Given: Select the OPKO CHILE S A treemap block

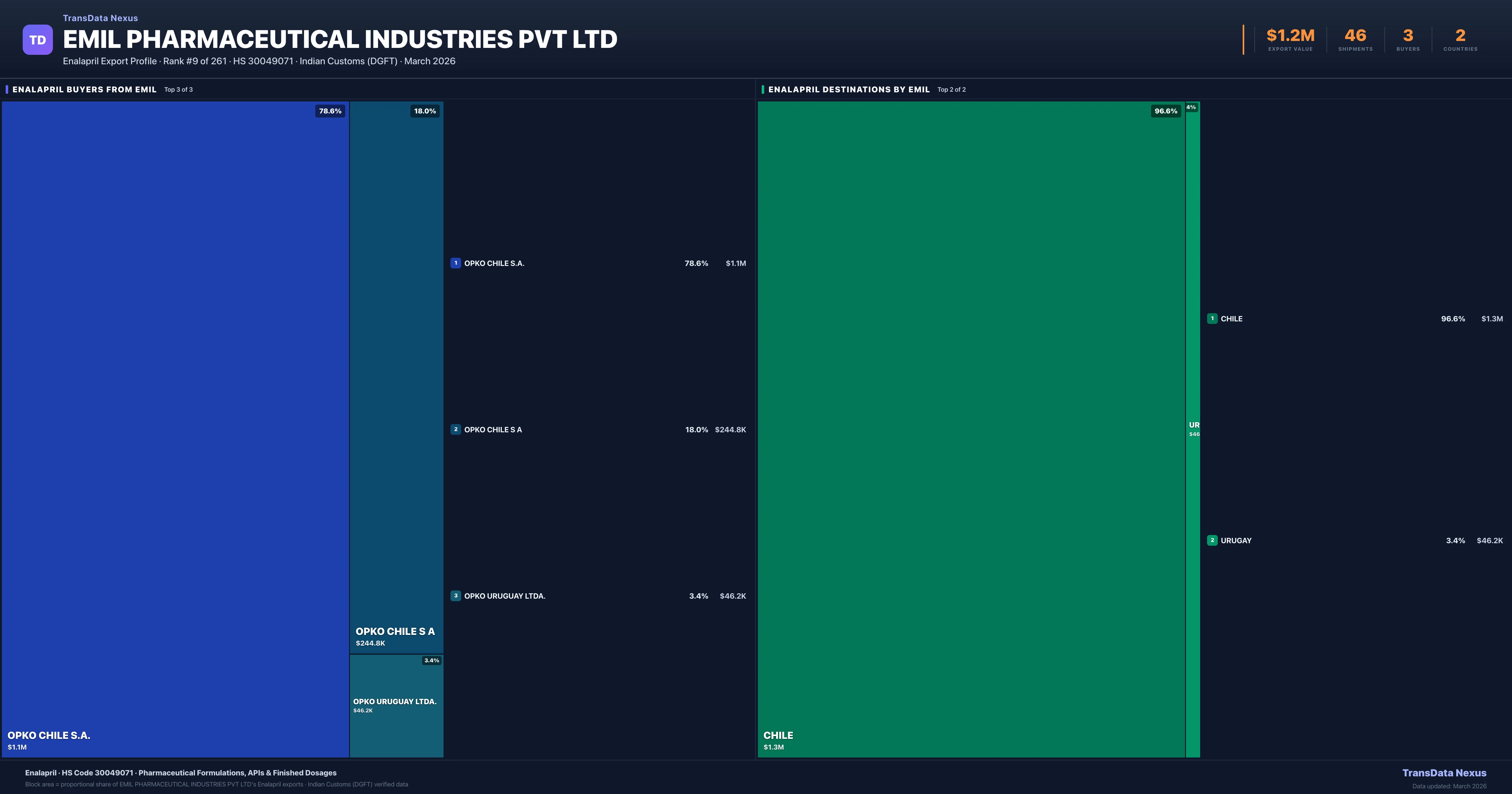Looking at the screenshot, I should click(396, 376).
